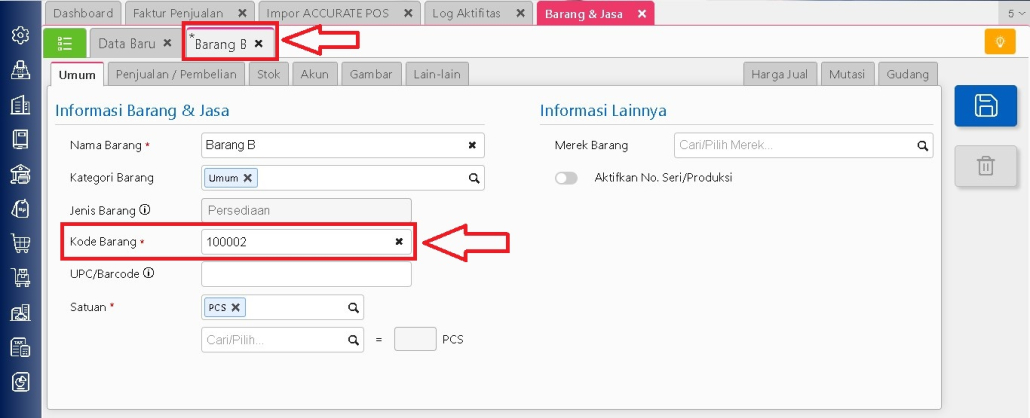Remove the PCS unit tag

236,307
